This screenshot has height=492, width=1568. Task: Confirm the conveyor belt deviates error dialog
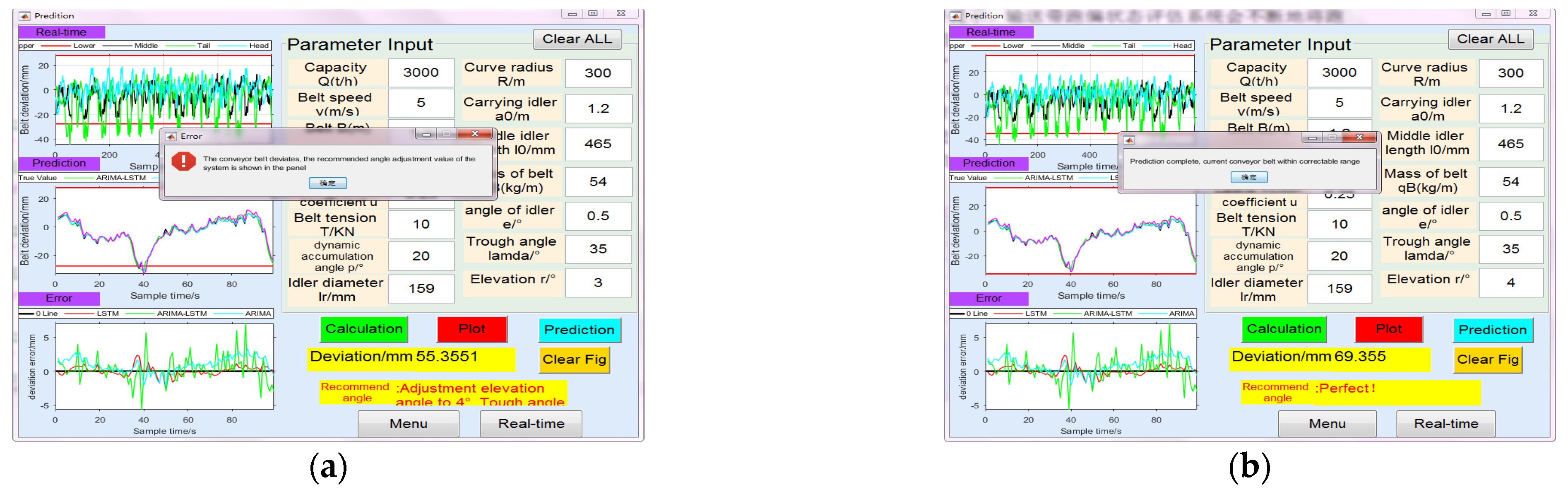[x=327, y=183]
